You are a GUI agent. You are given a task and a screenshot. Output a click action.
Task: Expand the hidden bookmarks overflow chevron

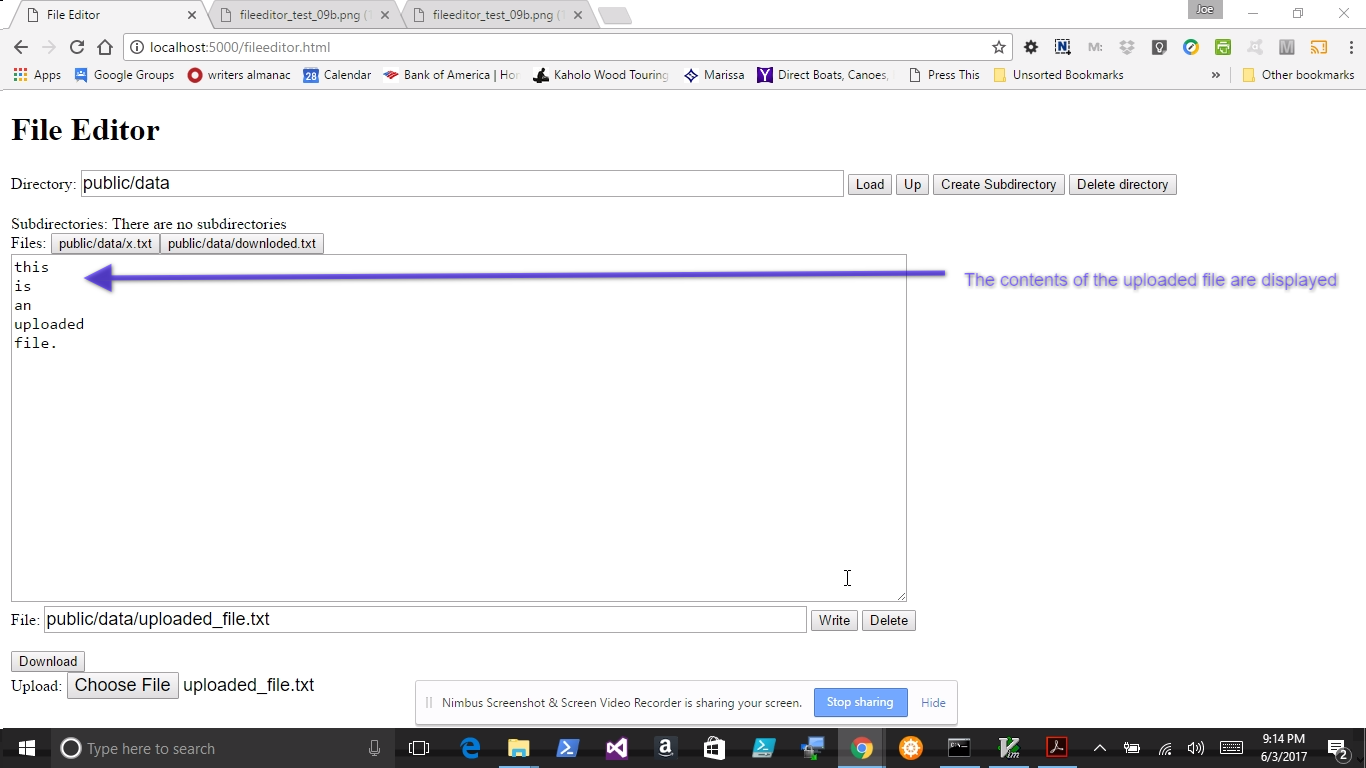1216,75
